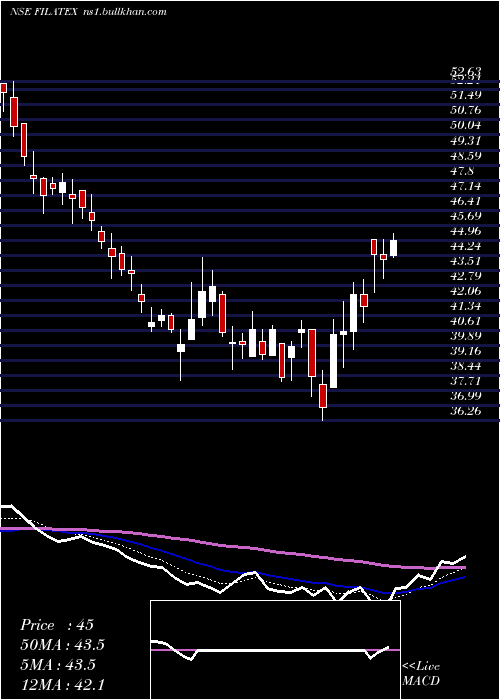Select the 36.99 price label
Image resolution: width=500 pixels, height=700 pixels.
pos(465,396)
